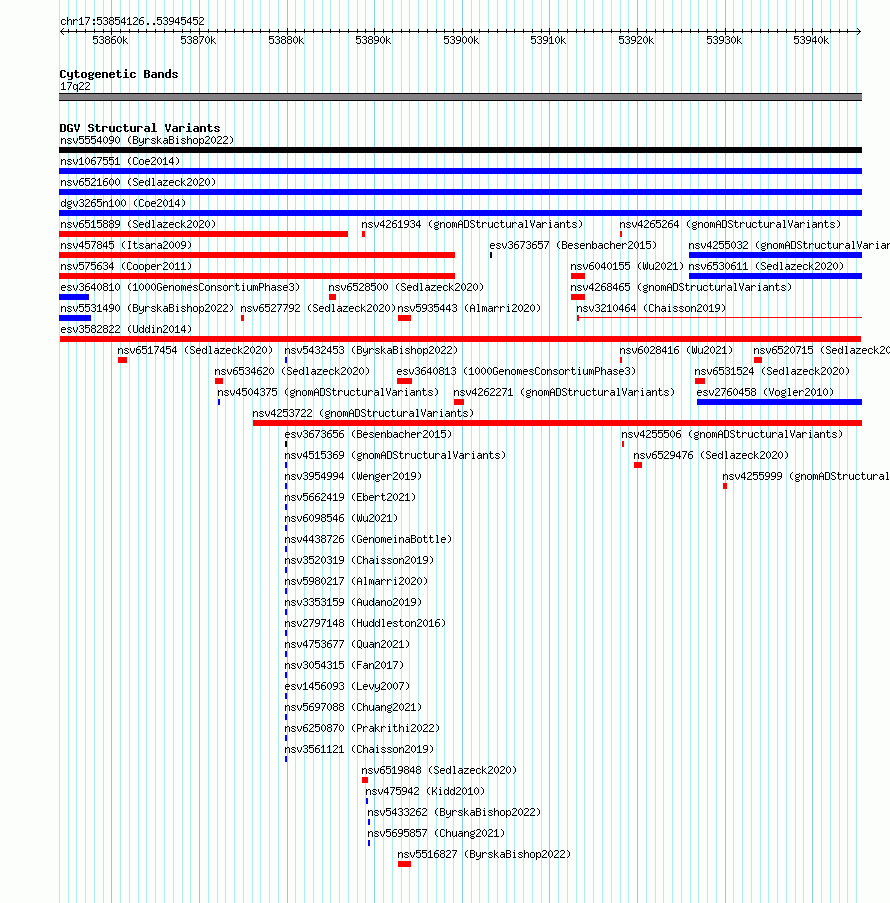Click nsv6515889 (Sedlazeck2020) label
This screenshot has height=903, width=890.
click(x=138, y=224)
